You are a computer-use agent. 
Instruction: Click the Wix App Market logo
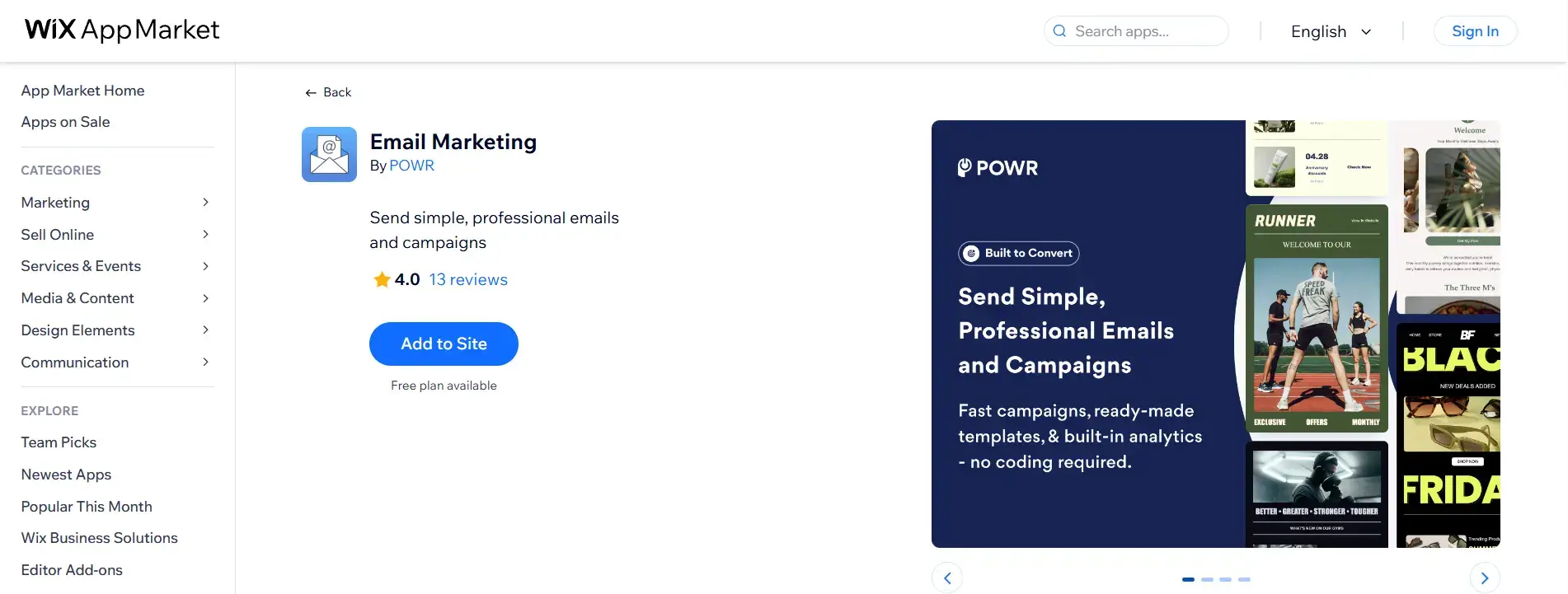click(122, 30)
